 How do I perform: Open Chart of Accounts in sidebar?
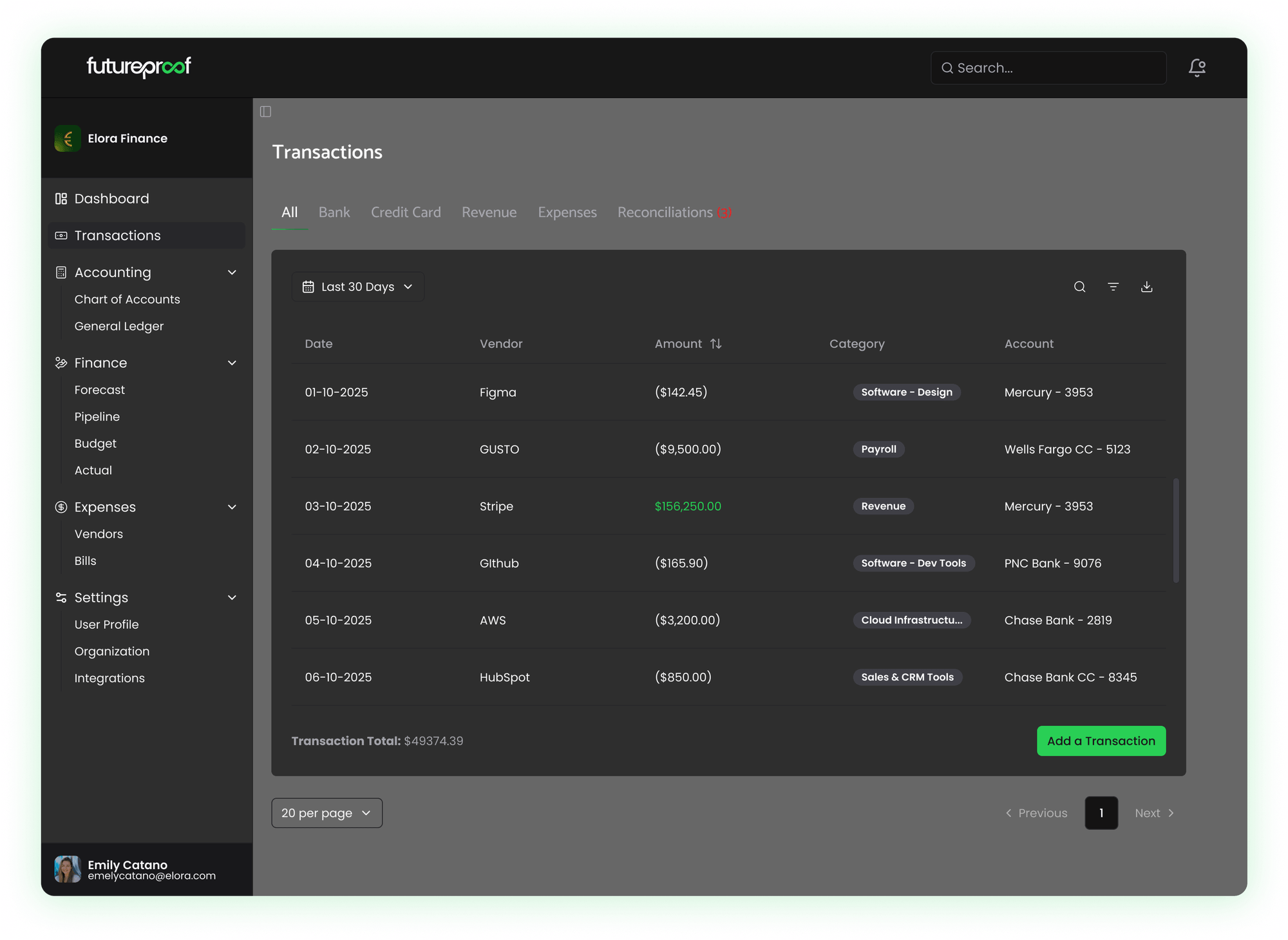[127, 300]
